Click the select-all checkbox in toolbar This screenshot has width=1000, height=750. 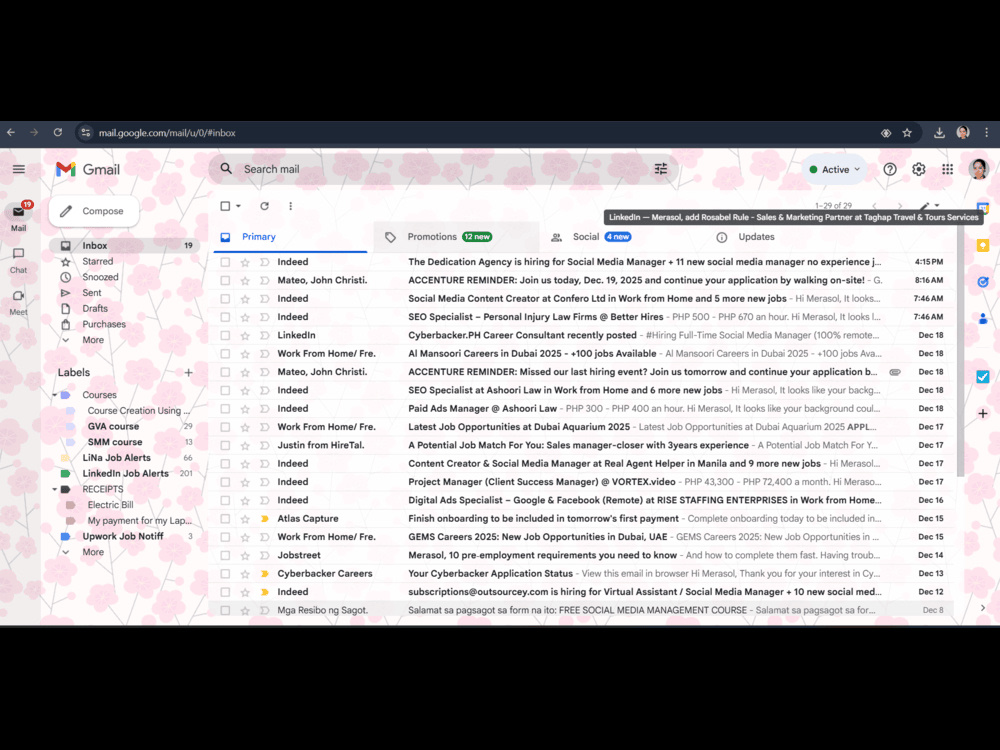click(x=225, y=206)
